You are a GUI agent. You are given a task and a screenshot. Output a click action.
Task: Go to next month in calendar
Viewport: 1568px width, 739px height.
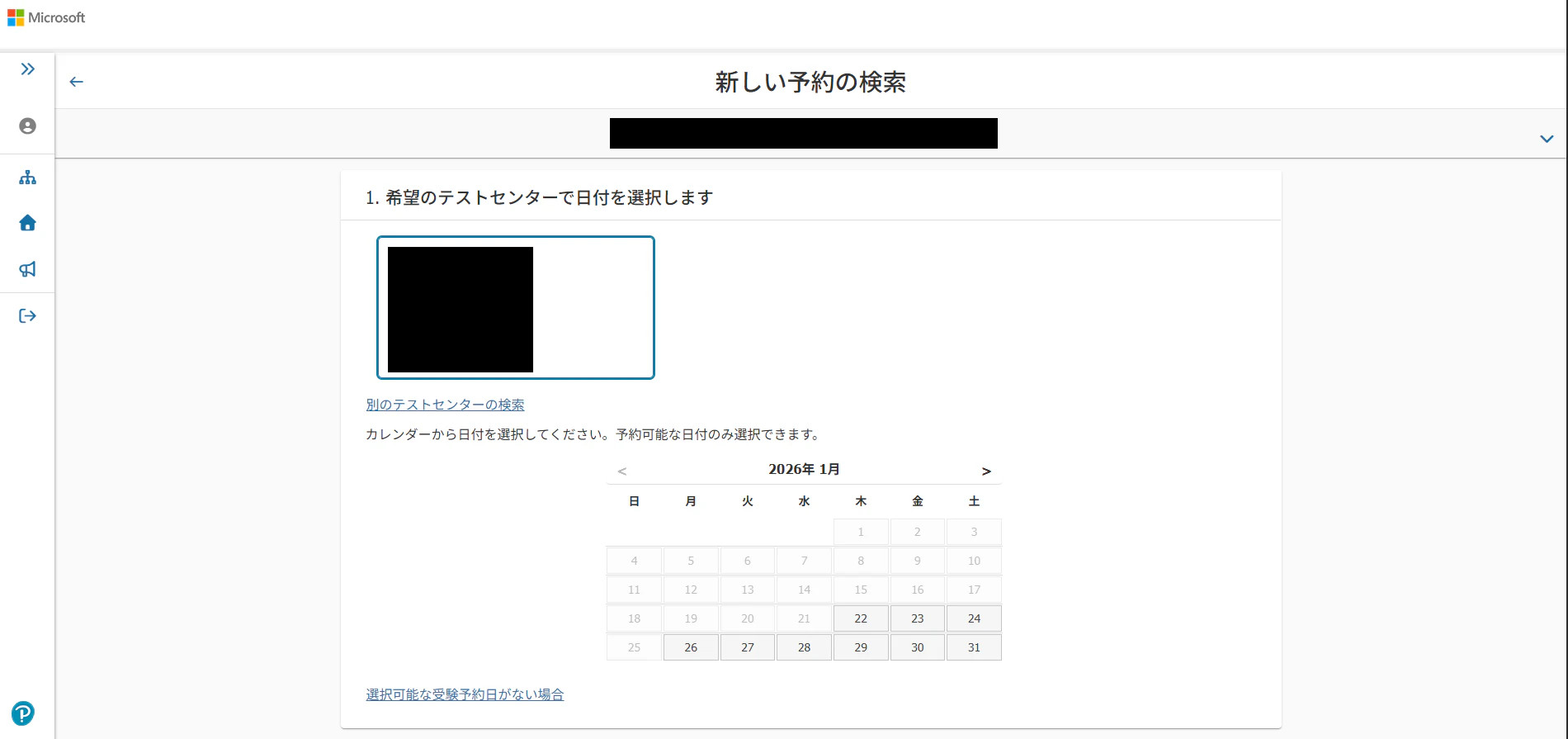coord(986,471)
